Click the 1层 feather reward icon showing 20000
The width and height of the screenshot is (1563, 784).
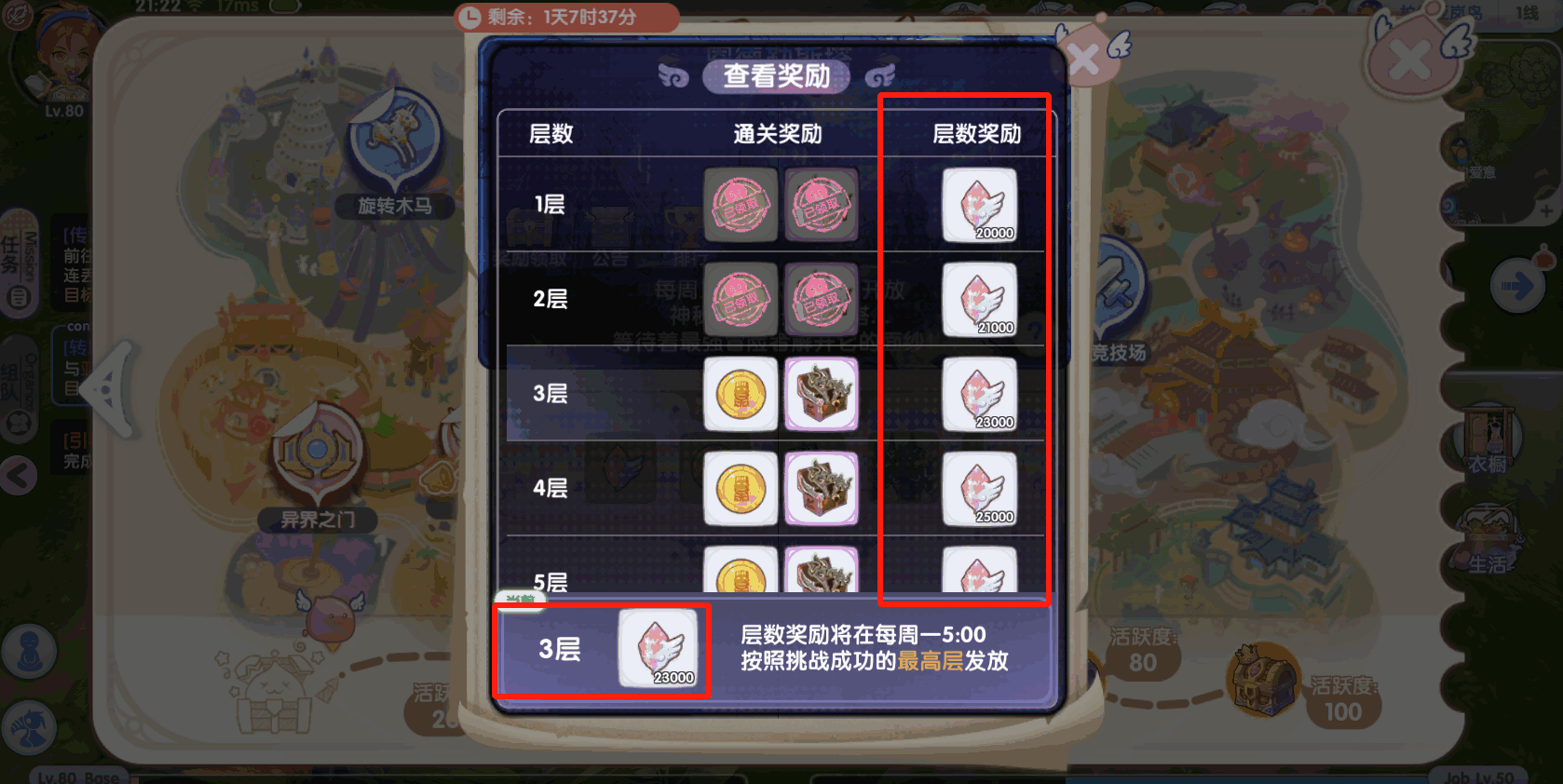(979, 205)
